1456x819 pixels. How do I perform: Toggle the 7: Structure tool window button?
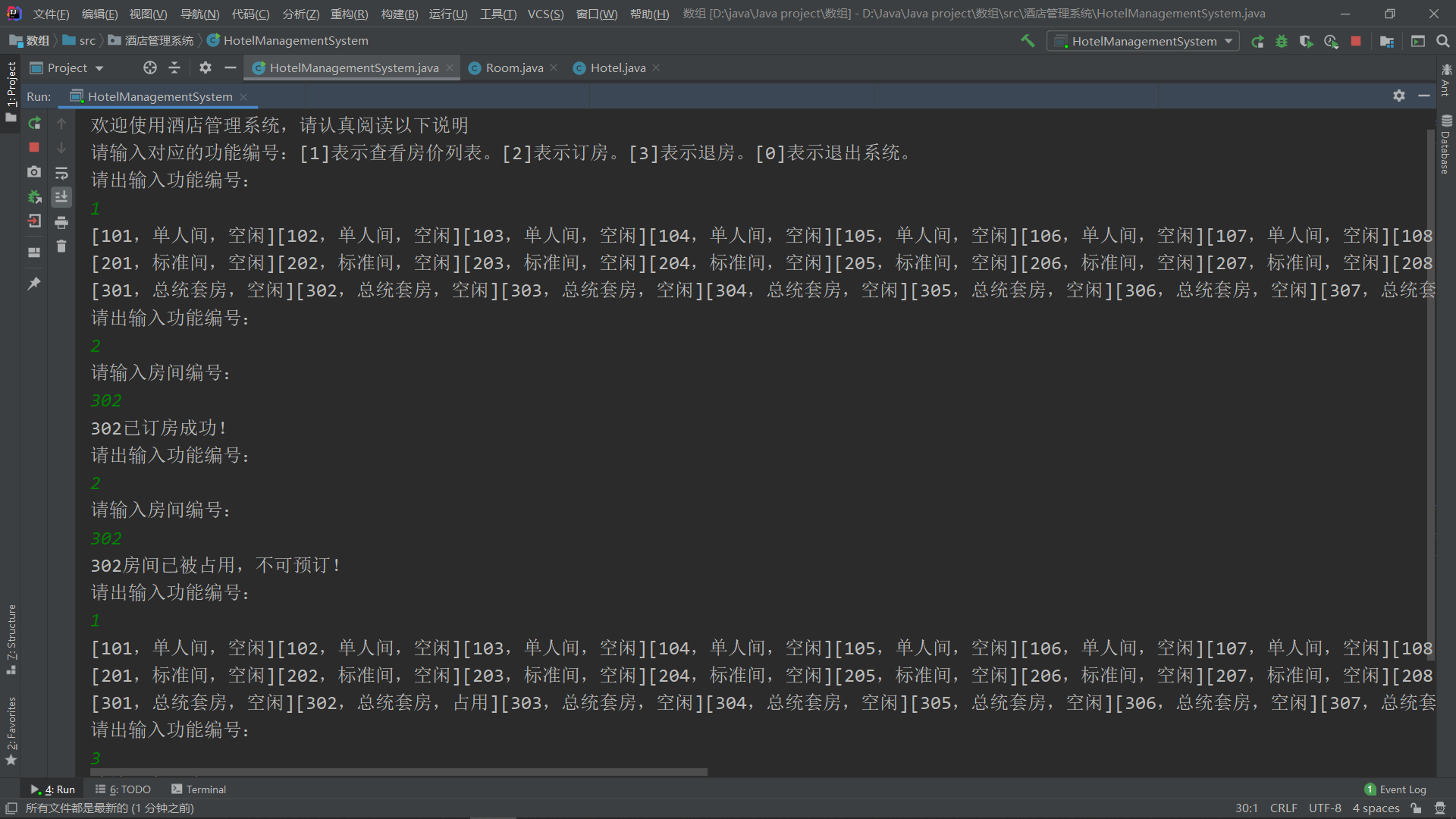tap(11, 639)
